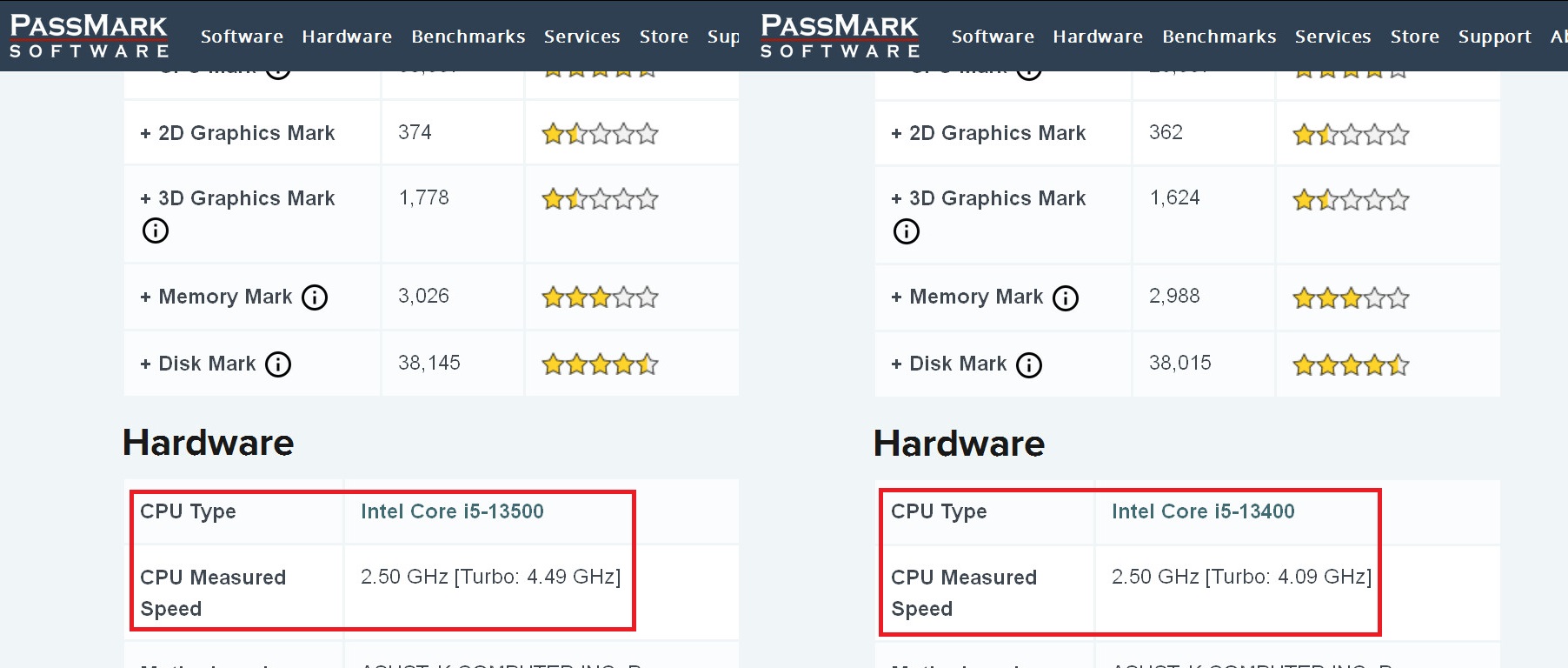Open Hardware menu in left page
This screenshot has width=1568, height=668.
[347, 37]
